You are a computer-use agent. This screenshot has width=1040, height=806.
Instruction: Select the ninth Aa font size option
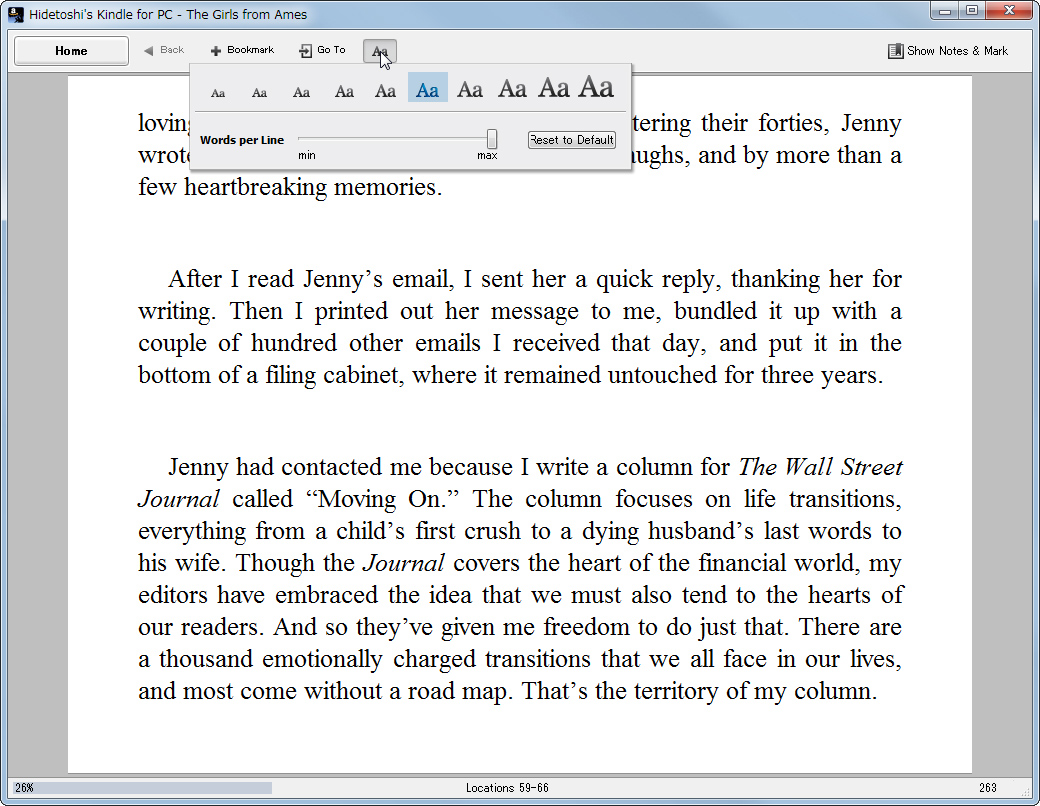click(x=554, y=88)
